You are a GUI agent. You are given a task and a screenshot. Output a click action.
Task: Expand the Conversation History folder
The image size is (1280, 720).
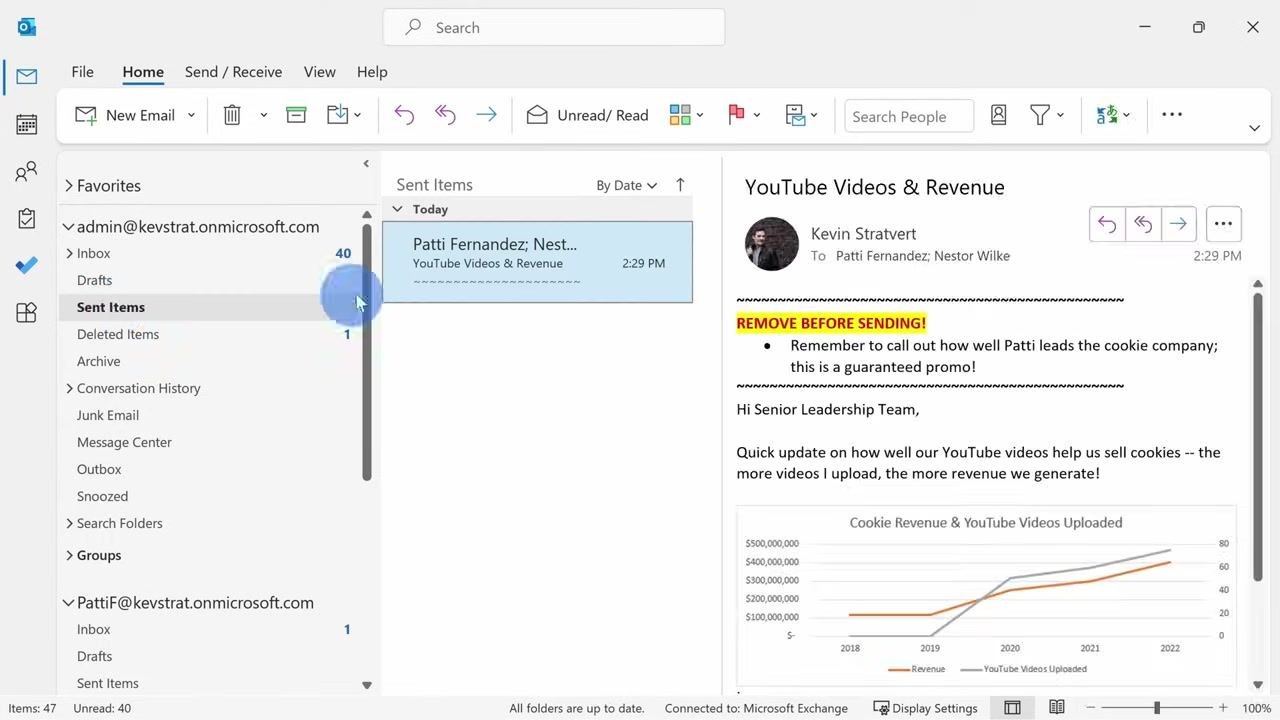[69, 389]
